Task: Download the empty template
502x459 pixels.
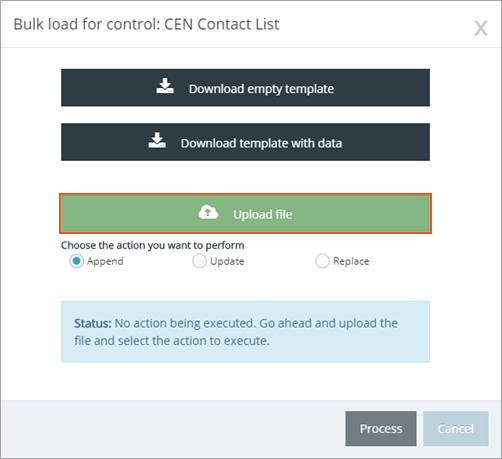Action: pos(245,88)
